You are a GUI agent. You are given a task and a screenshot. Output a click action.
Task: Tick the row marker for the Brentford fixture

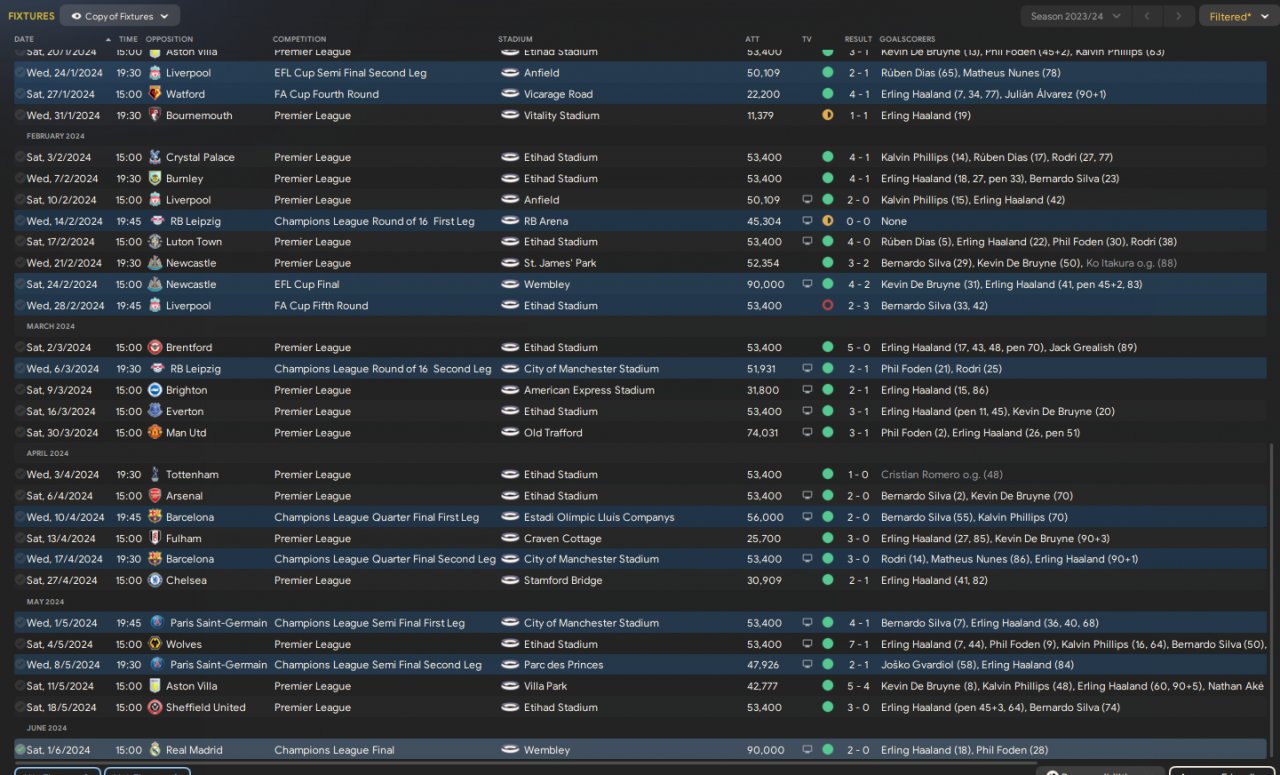pos(20,348)
